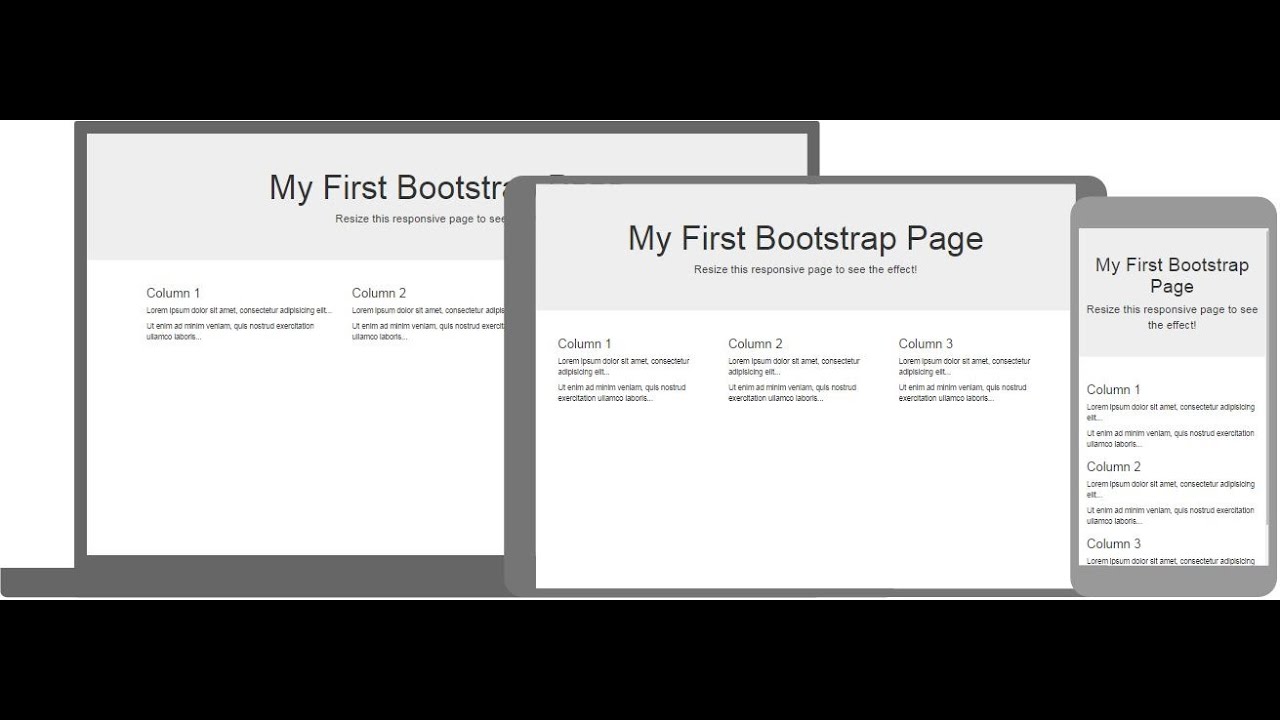
Task: Select the 'Column 2' heading on laptop
Action: [379, 293]
